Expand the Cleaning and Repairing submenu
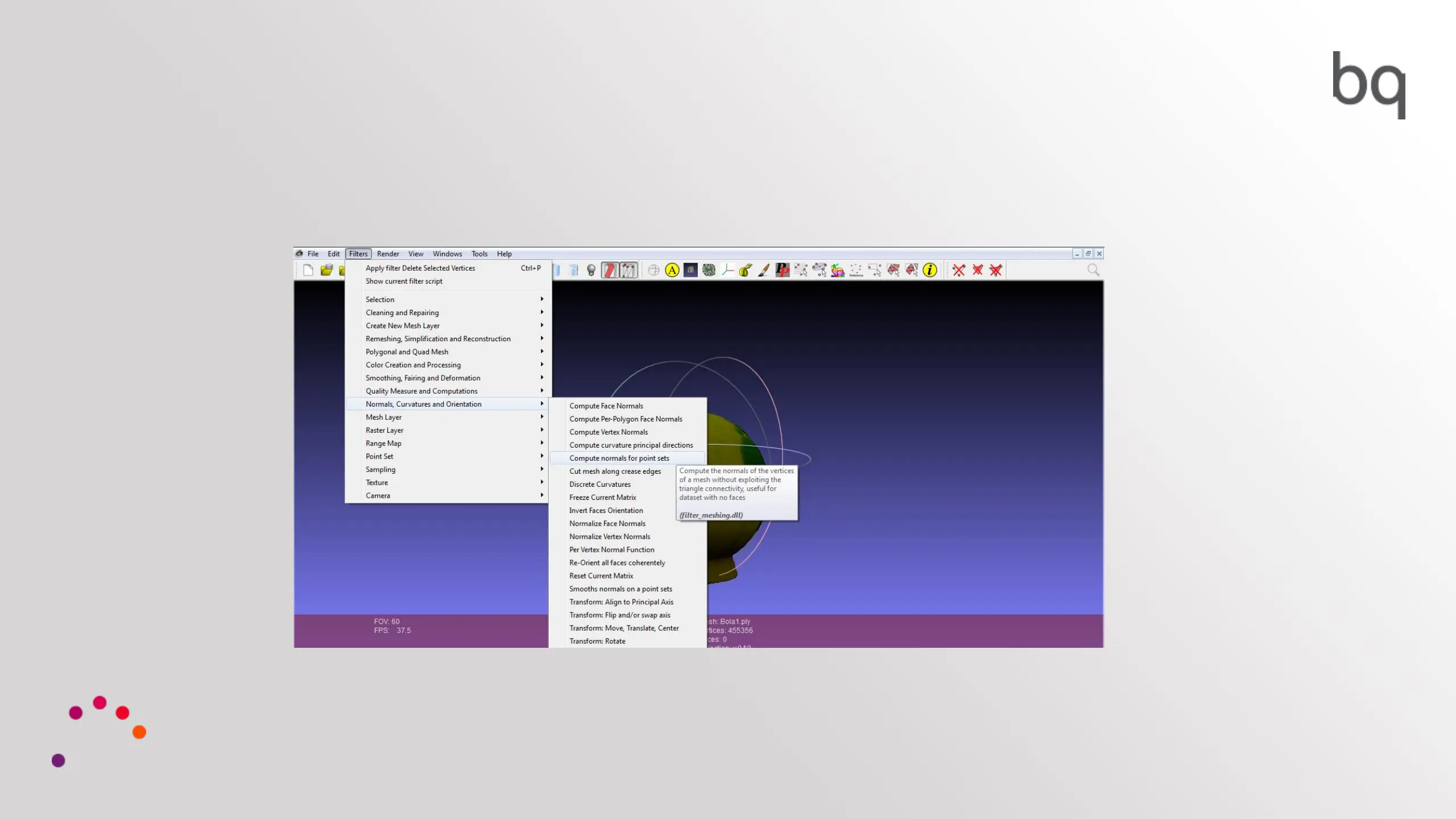 pos(402,312)
